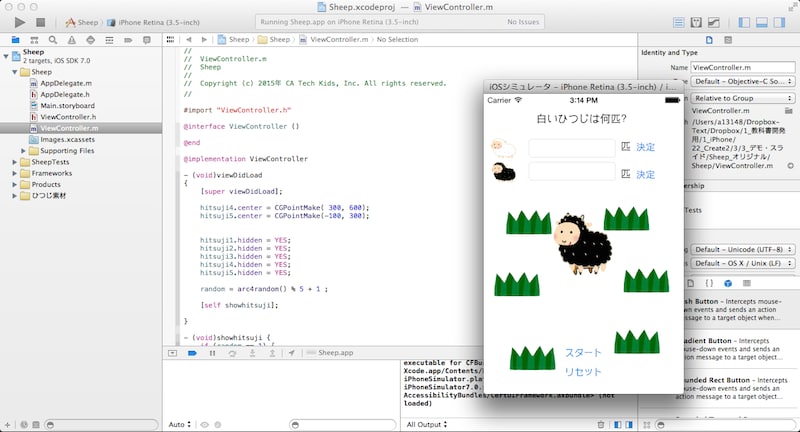
Task: Toggle breakpoints in the debug bar
Action: (192, 353)
